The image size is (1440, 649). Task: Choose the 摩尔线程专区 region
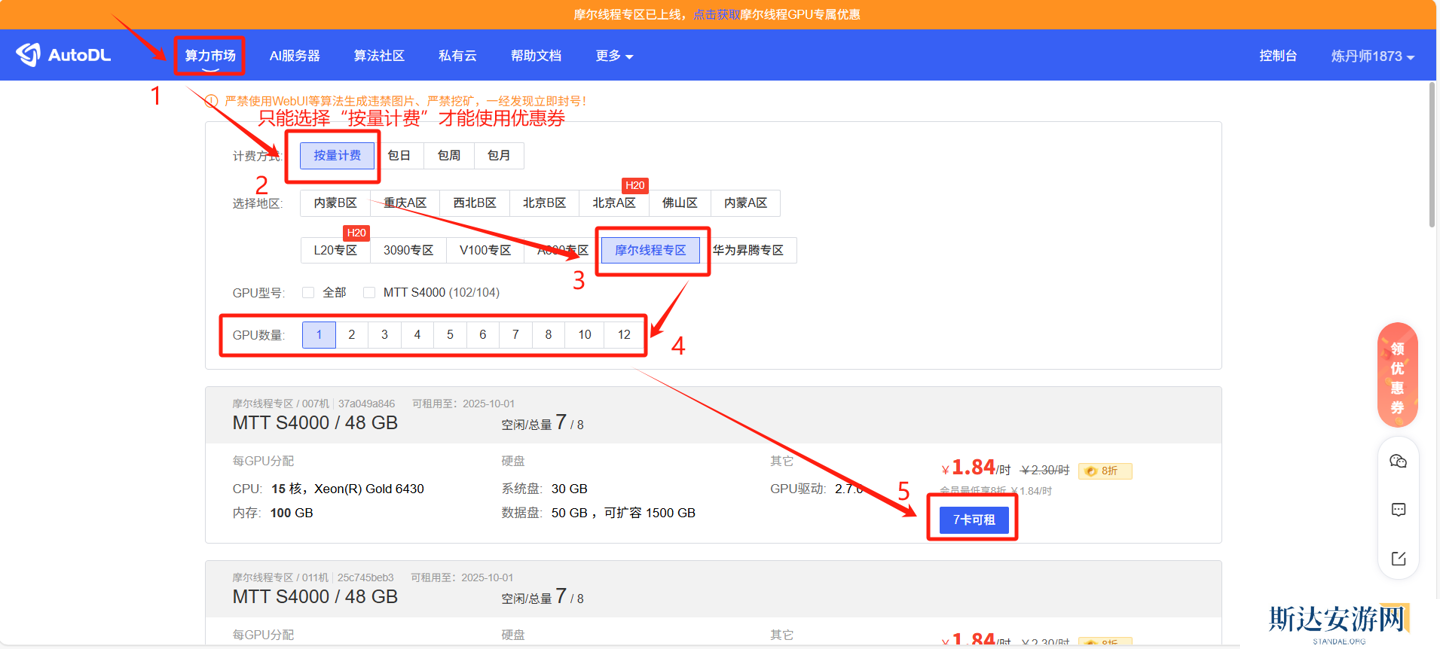click(650, 250)
